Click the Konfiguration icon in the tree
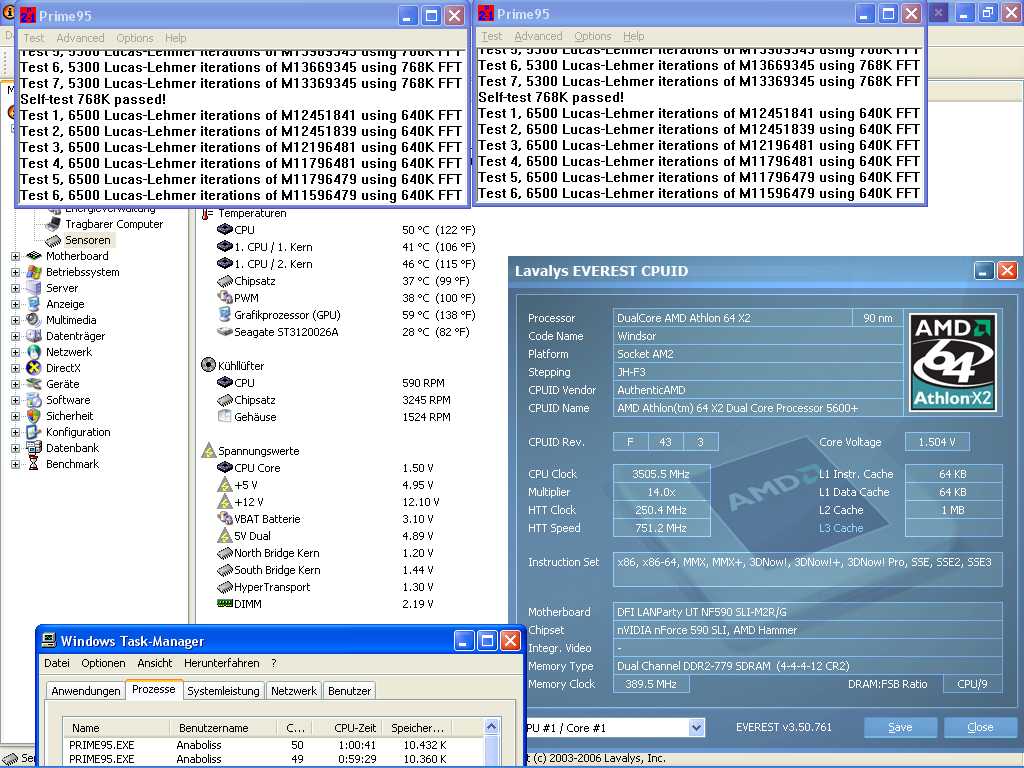 tap(34, 432)
